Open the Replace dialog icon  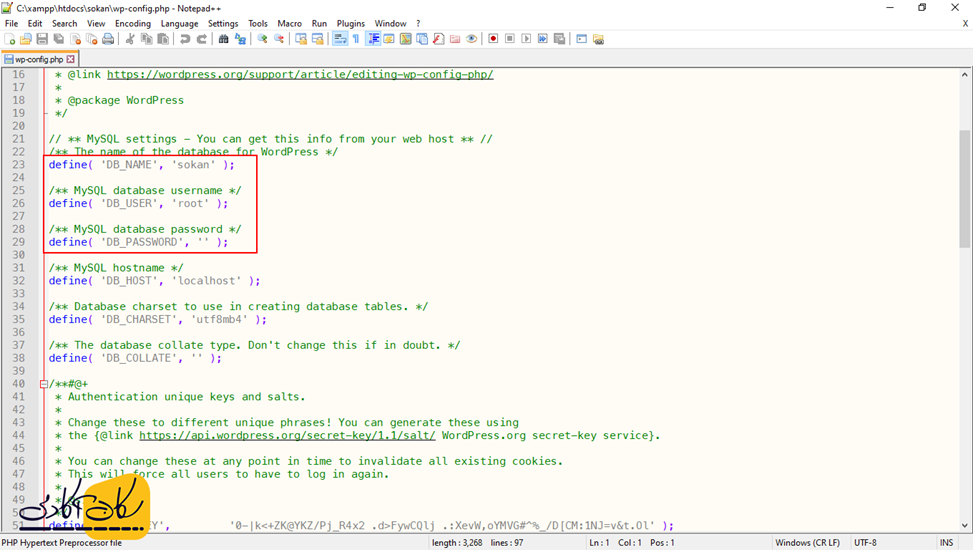240,39
